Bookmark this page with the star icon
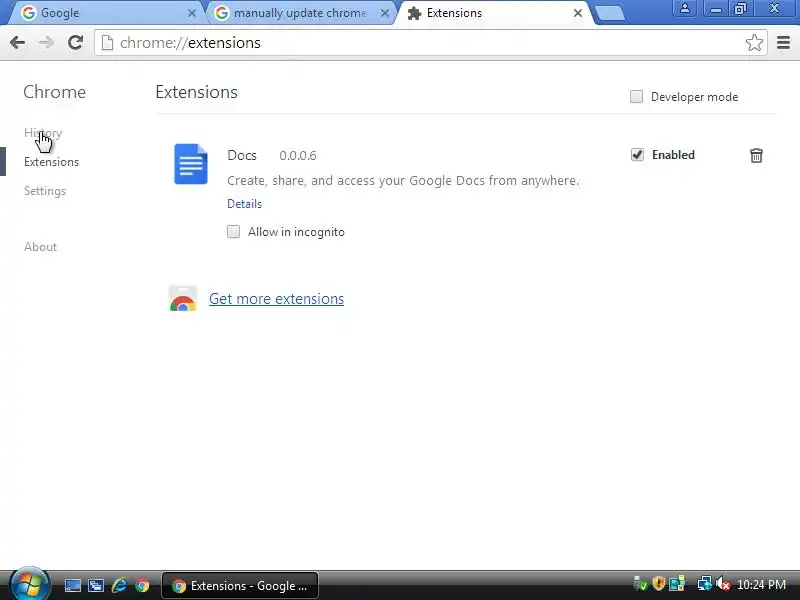This screenshot has height=600, width=800. [x=754, y=43]
